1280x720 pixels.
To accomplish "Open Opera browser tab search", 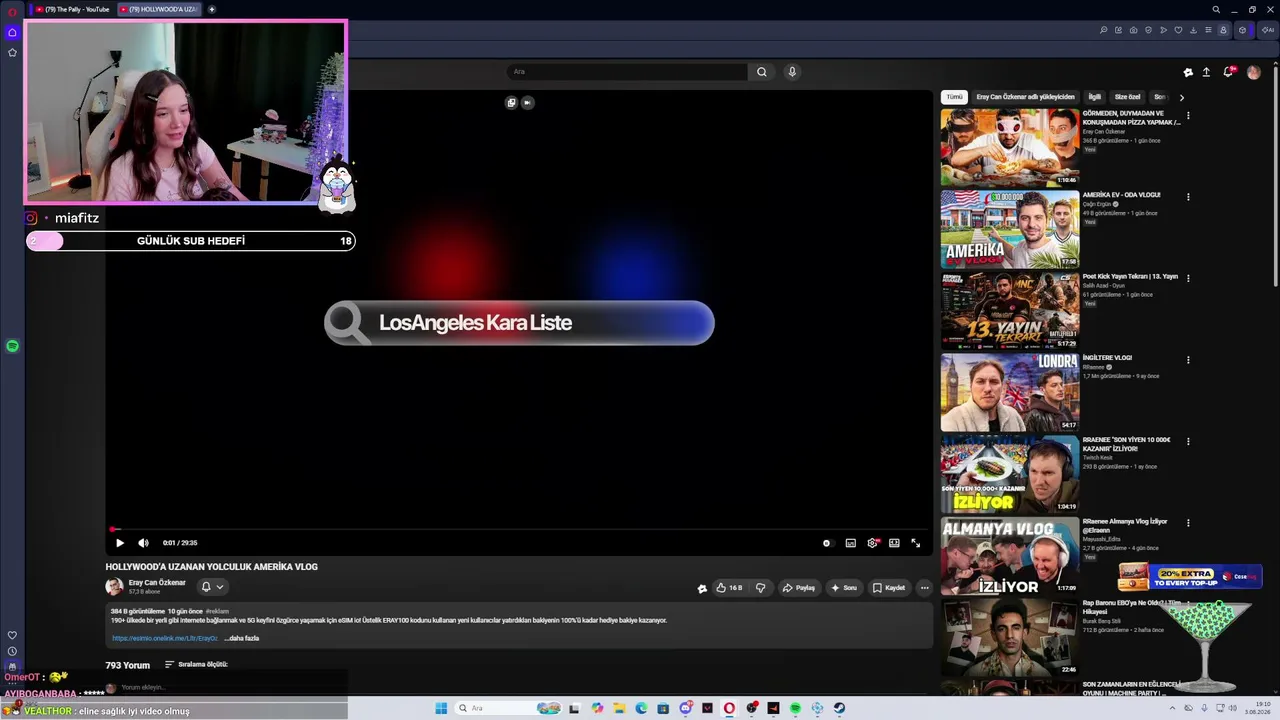I will click(x=1216, y=9).
